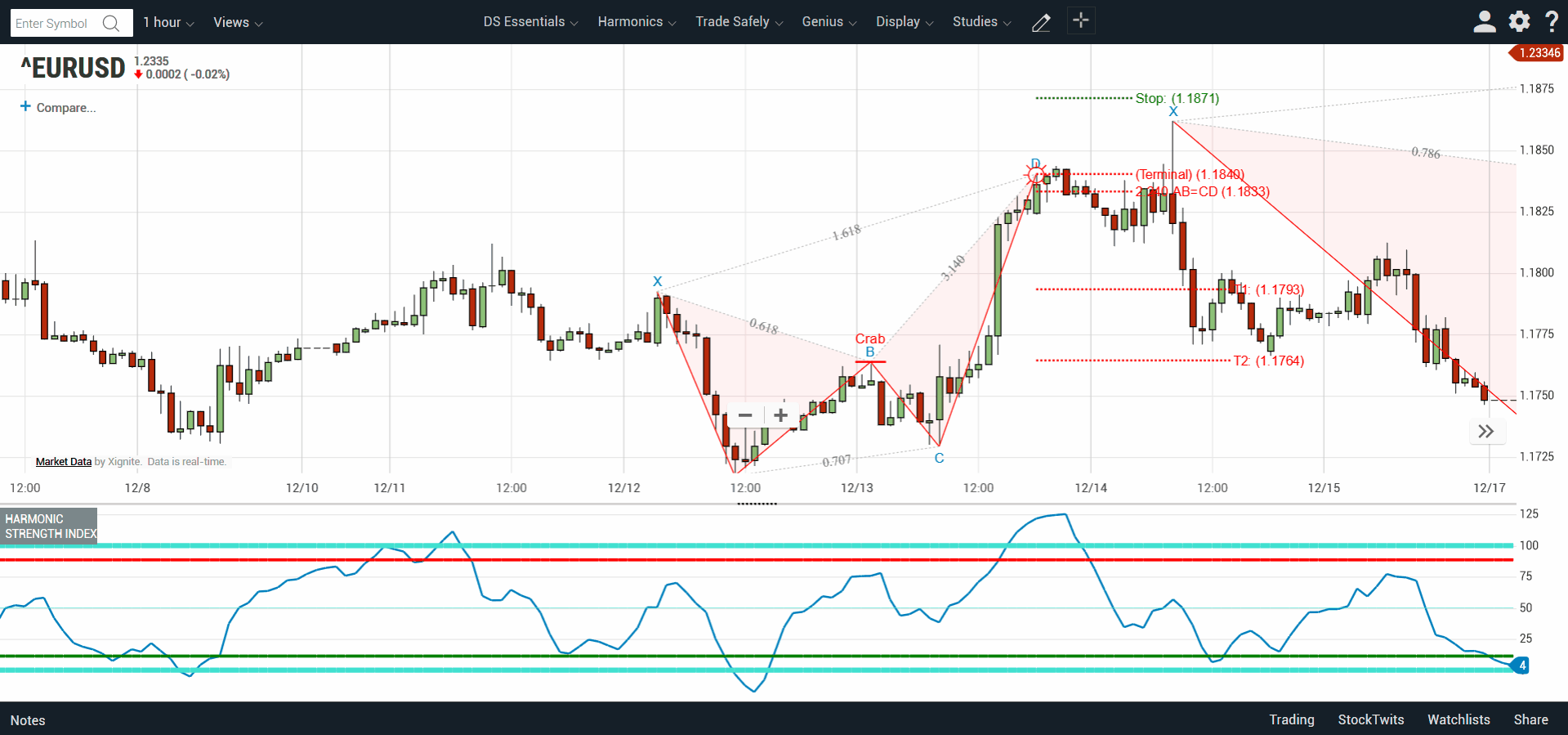Grab the dotted panel divider handle
The image size is (1568, 735).
click(x=757, y=504)
